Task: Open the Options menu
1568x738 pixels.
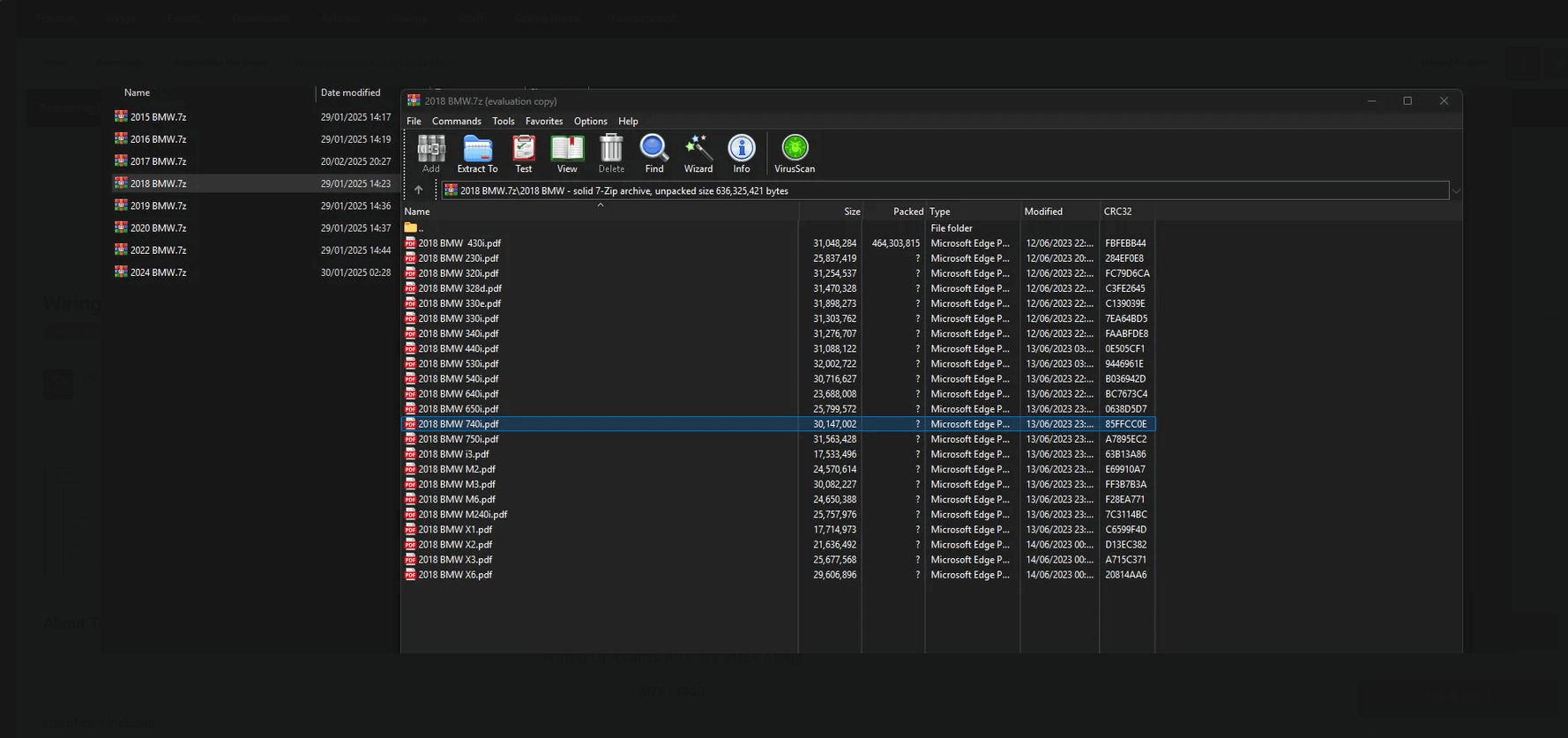Action: [590, 122]
